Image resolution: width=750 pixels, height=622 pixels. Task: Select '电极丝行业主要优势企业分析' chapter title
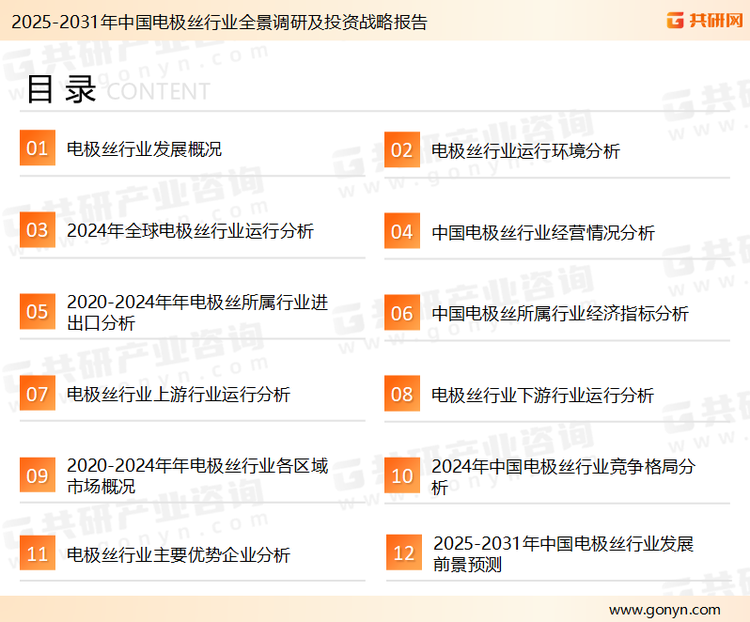[x=178, y=555]
